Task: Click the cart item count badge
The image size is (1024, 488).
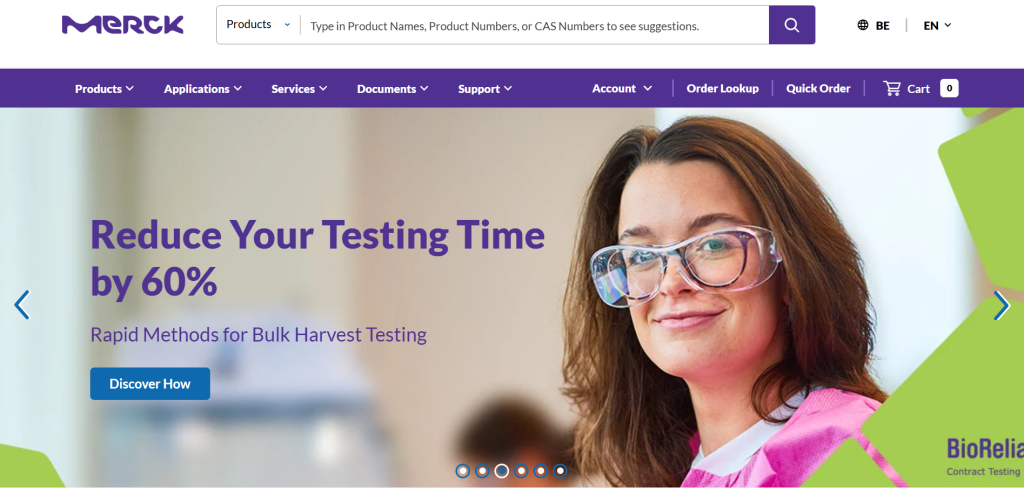Action: tap(949, 88)
